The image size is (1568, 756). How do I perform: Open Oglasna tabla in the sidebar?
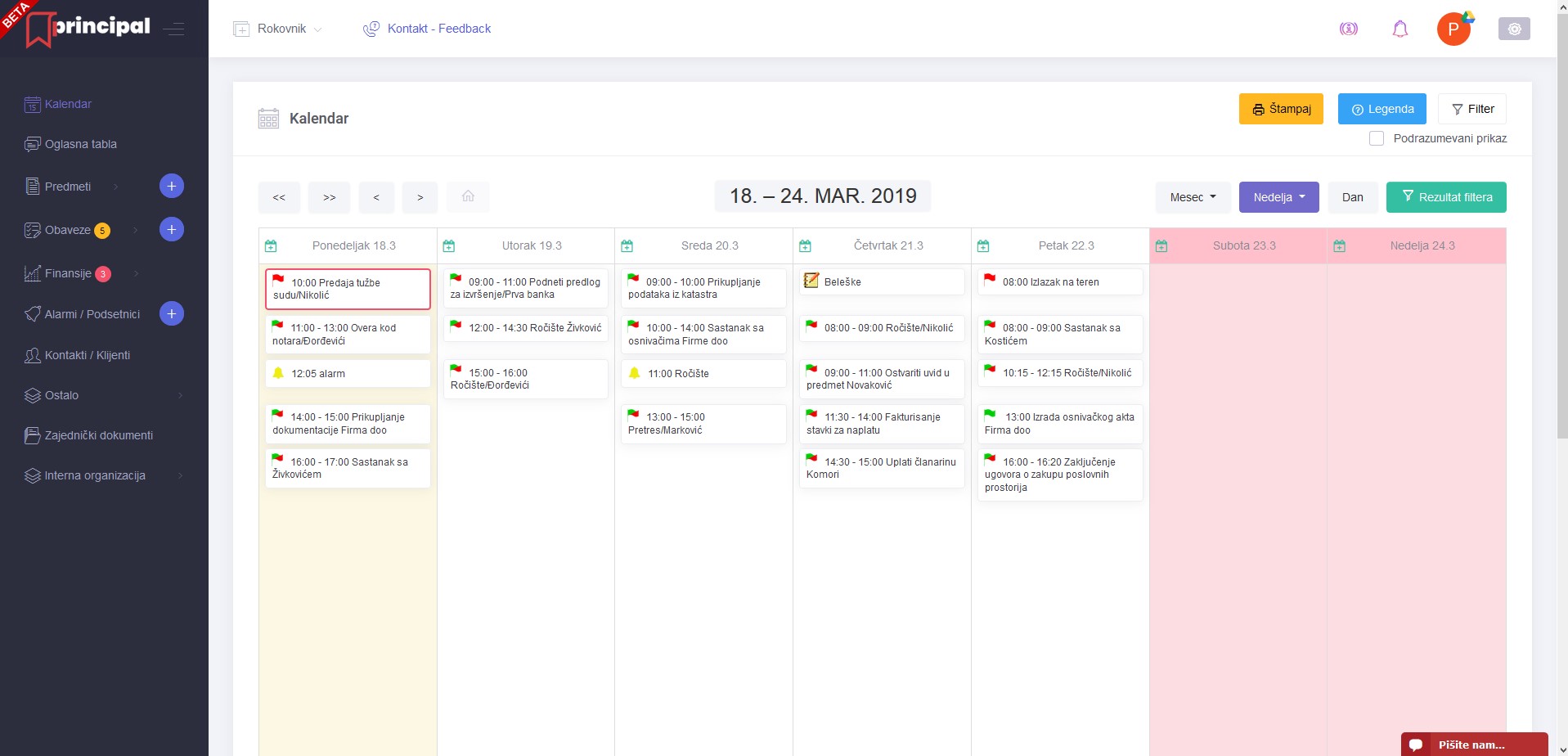pyautogui.click(x=80, y=144)
